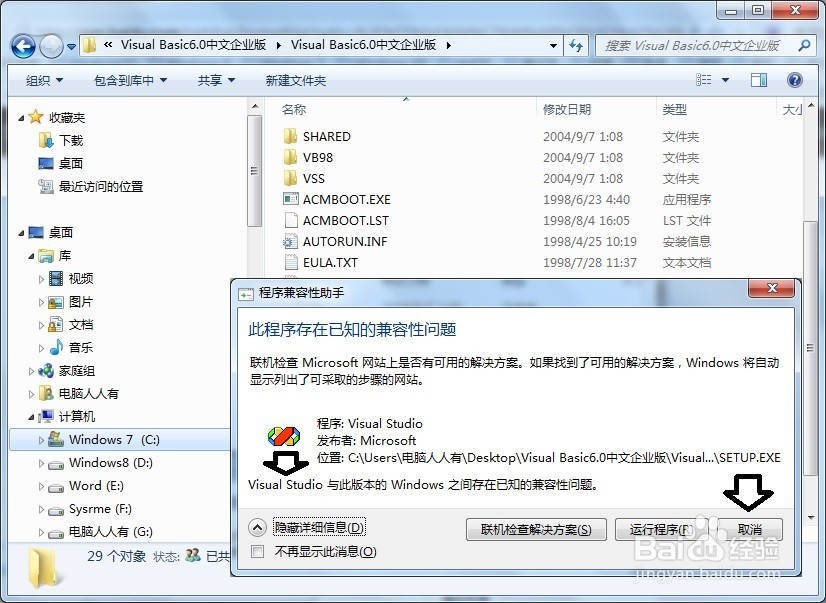Screen dimensions: 826x603
Task: Open recent pages dropdown beside Forward
Action: 71,47
